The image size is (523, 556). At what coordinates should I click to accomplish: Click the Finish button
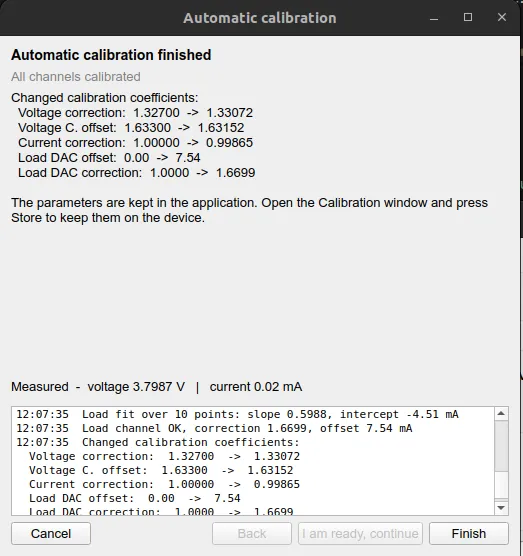[x=469, y=533]
